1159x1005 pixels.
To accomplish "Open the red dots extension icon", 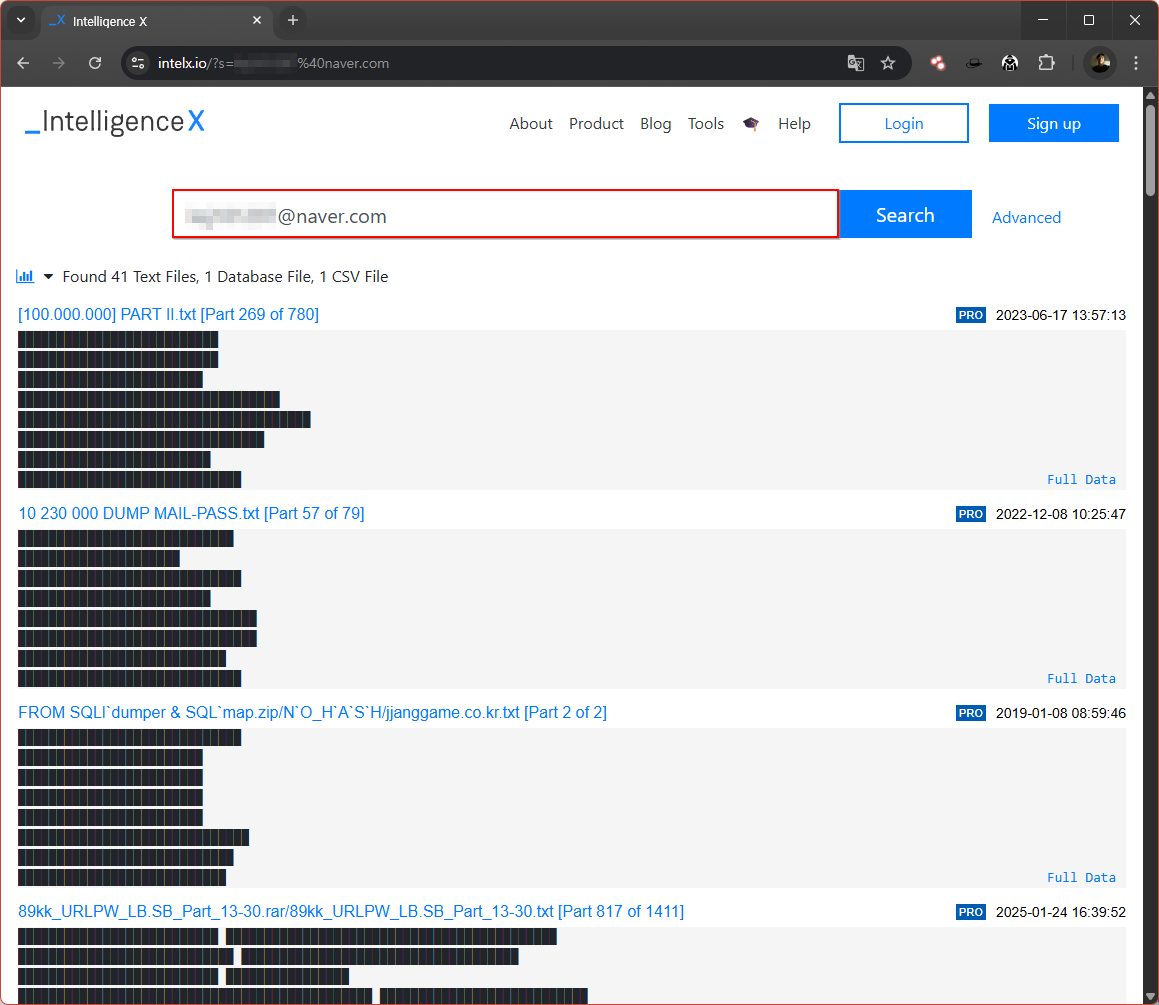I will point(937,64).
